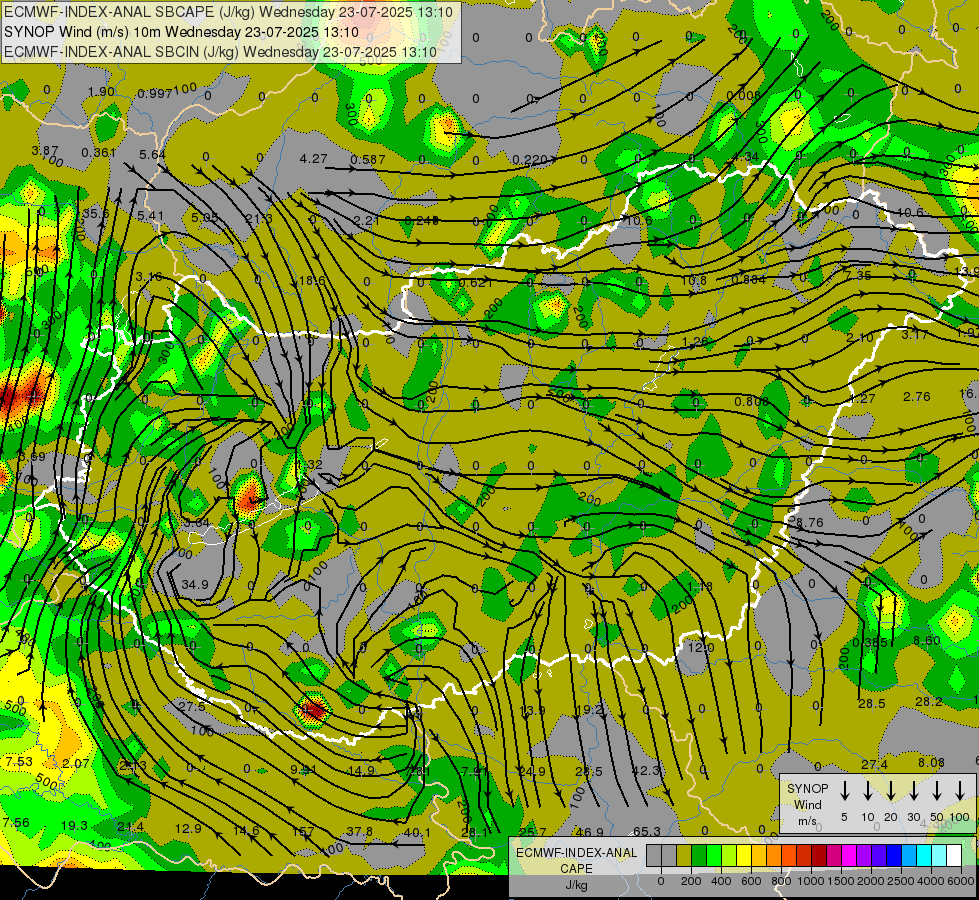This screenshot has width=979, height=900.
Task: Click the 12.0 value on the map
Action: (x=701, y=648)
